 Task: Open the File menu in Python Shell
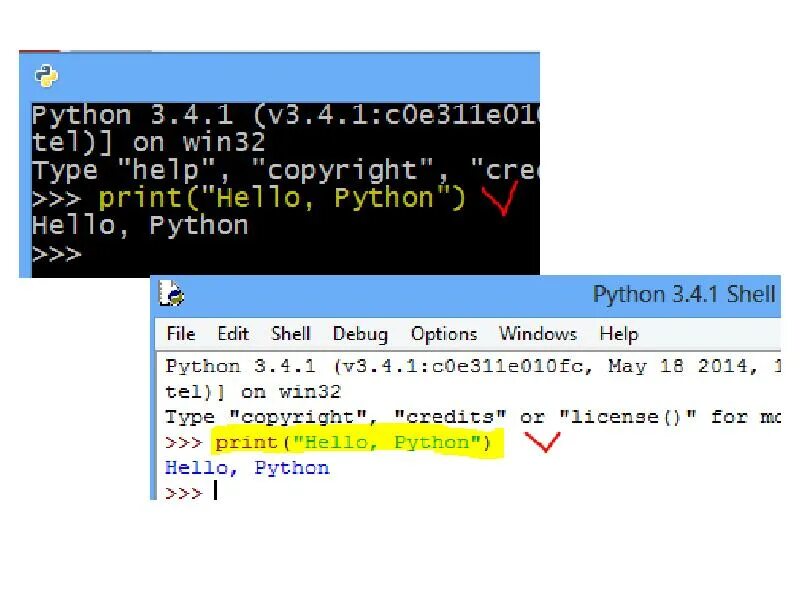181,334
